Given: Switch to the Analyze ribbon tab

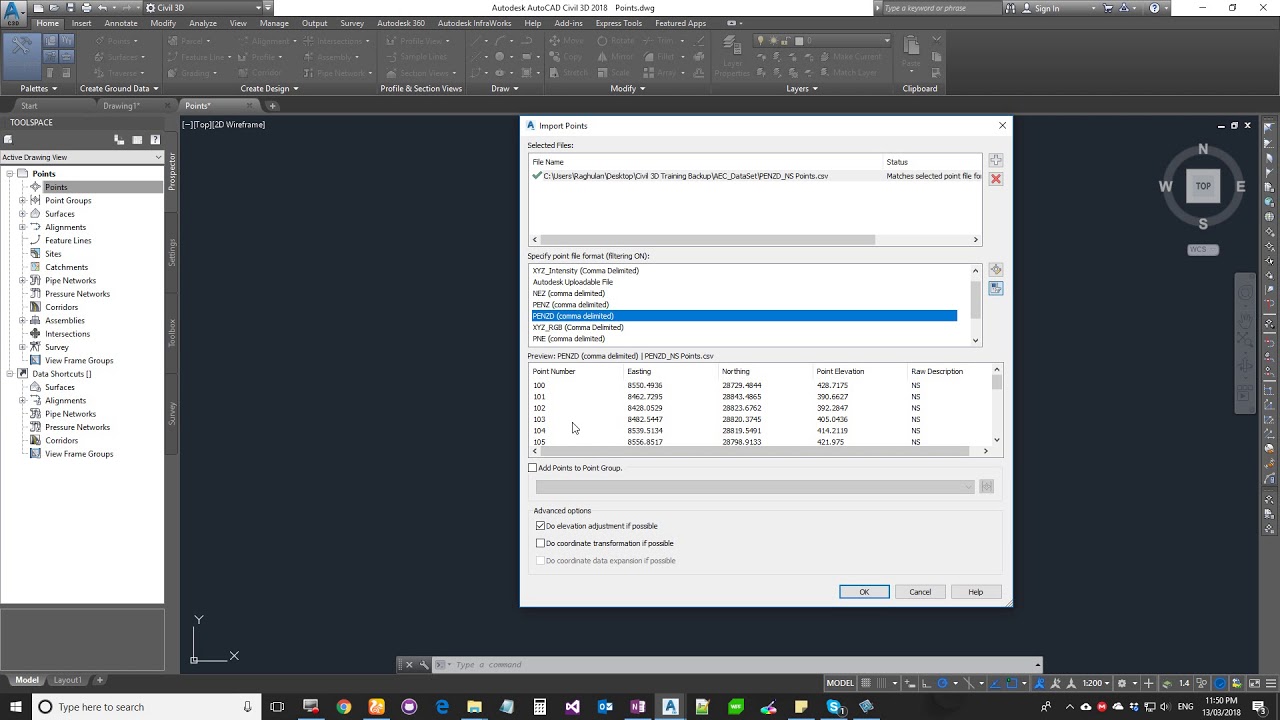Looking at the screenshot, I should [x=203, y=23].
